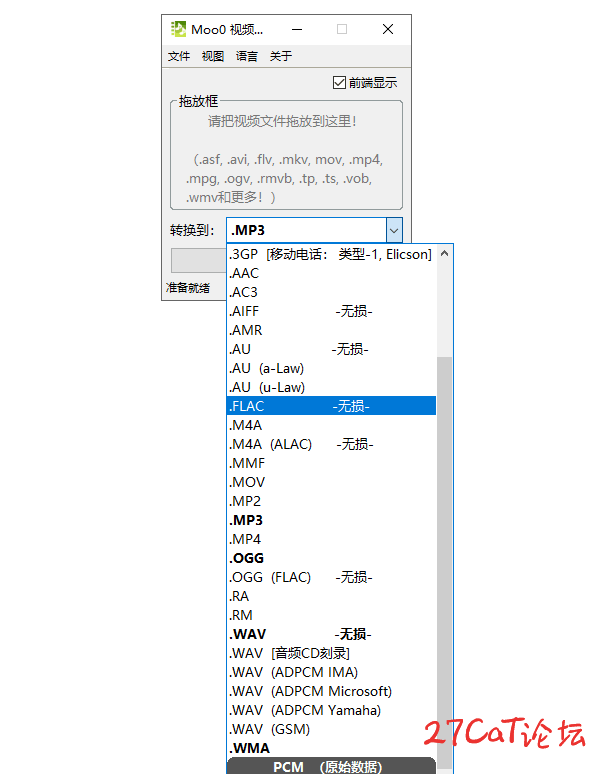
Task: Select the bold .WMA option
Action: (331, 748)
